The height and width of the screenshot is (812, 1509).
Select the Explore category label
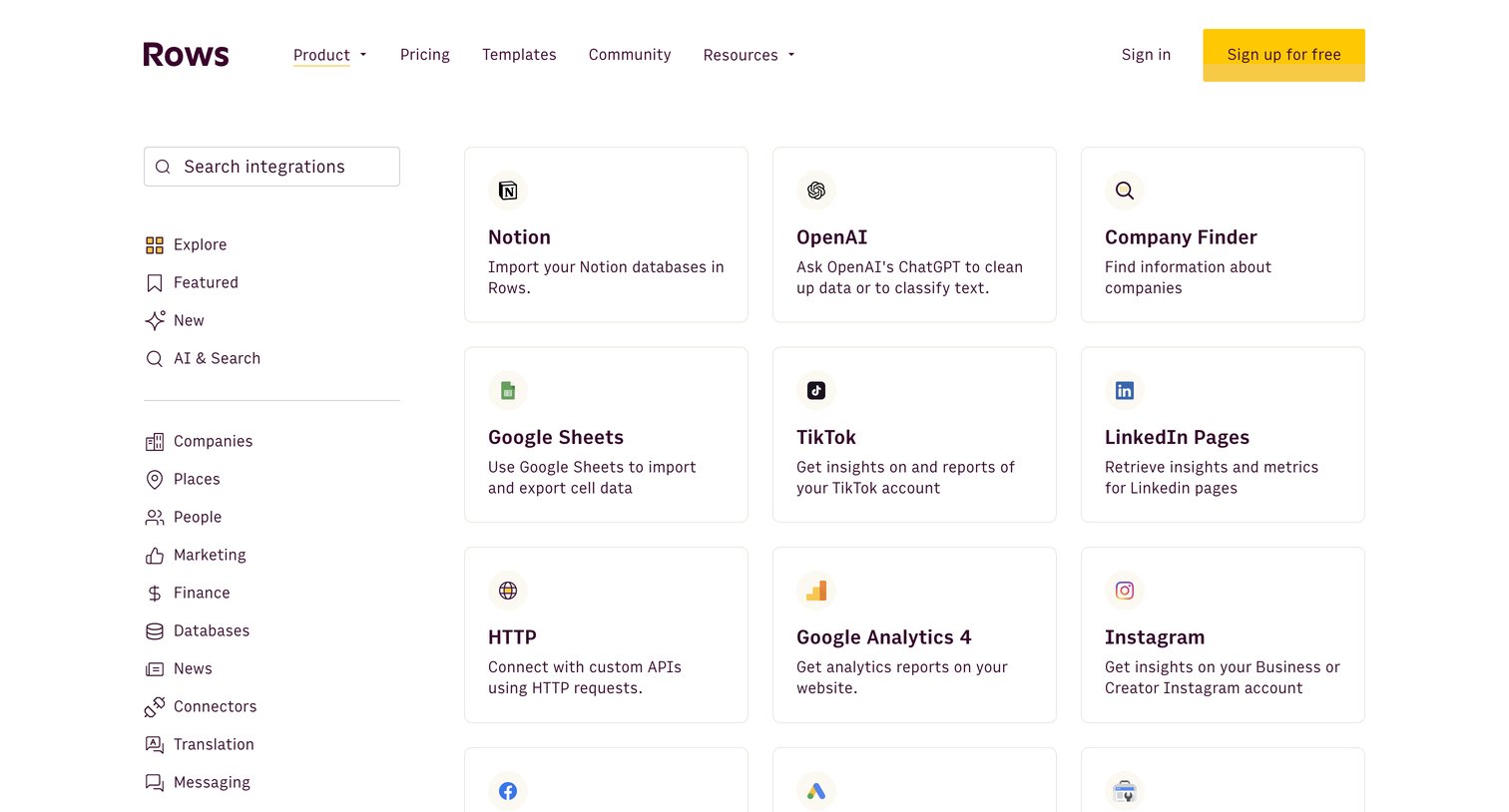200,245
